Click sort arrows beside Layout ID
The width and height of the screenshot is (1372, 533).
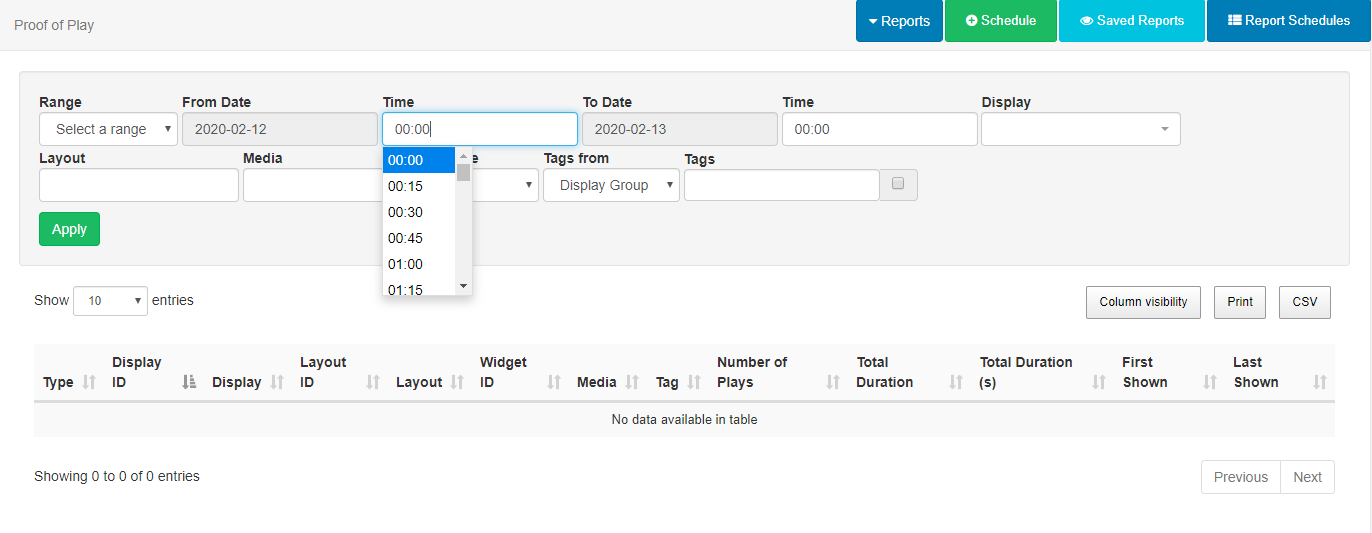tap(374, 382)
